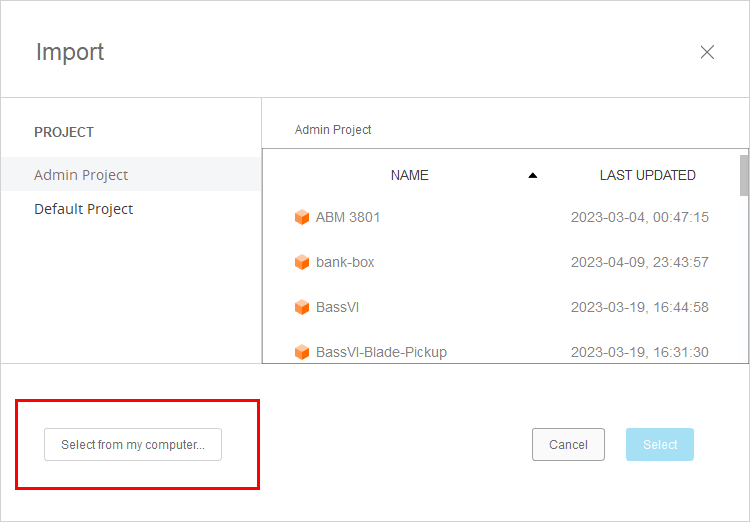Click the 2023-04-09, 23:43:57 timestamp
Screen dimensions: 750x522
(639, 262)
